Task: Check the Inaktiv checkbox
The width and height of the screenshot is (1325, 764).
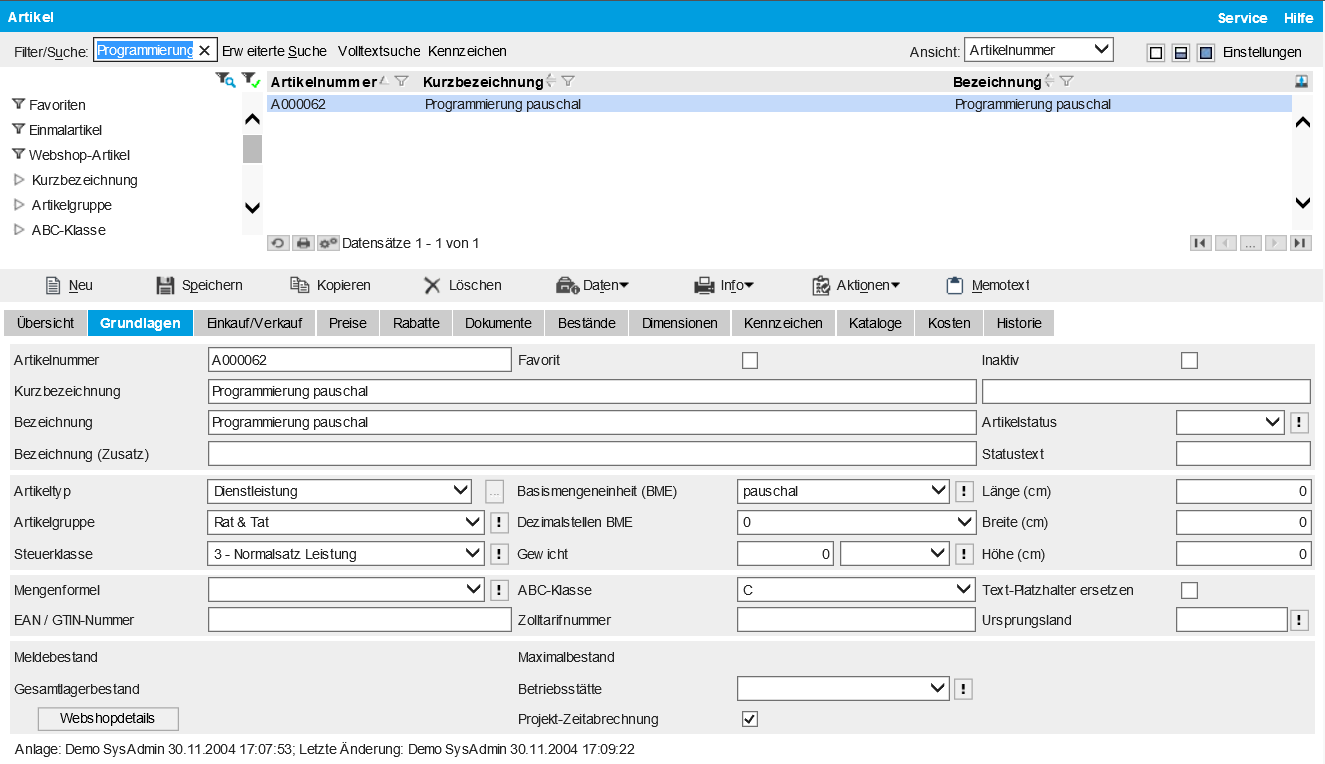Action: [1189, 360]
